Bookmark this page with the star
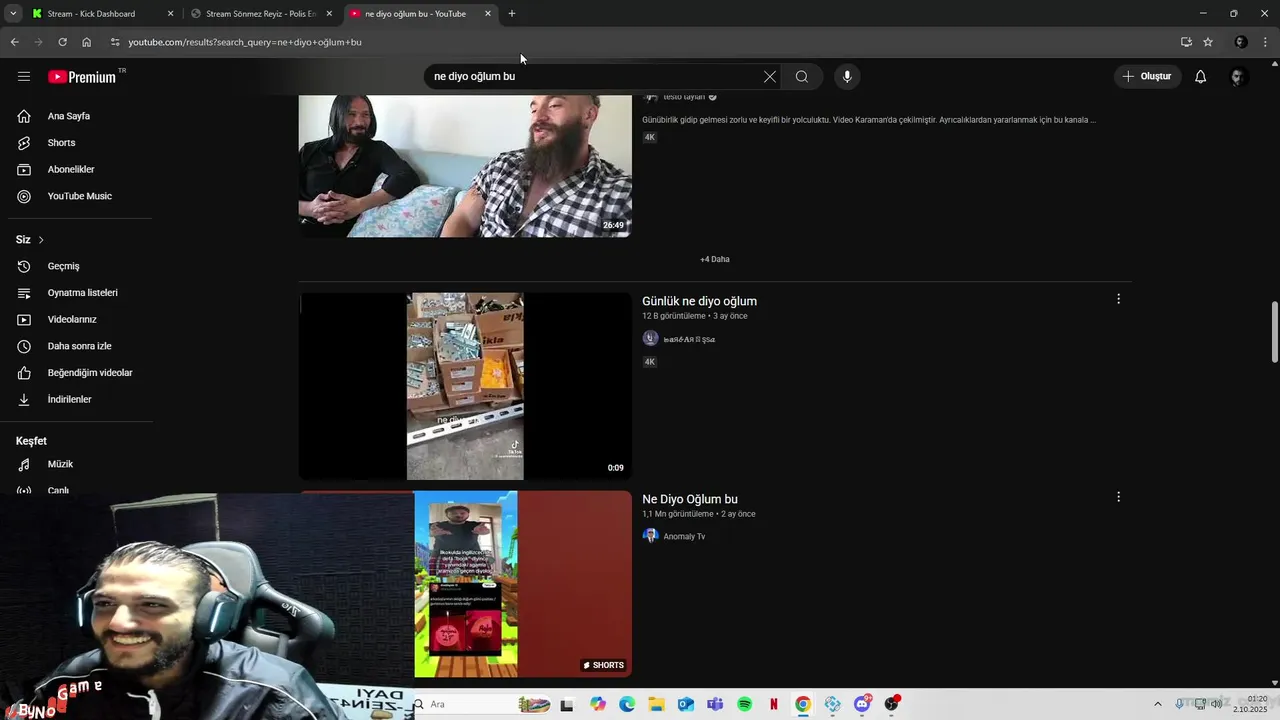1280x720 pixels. coord(1208,42)
